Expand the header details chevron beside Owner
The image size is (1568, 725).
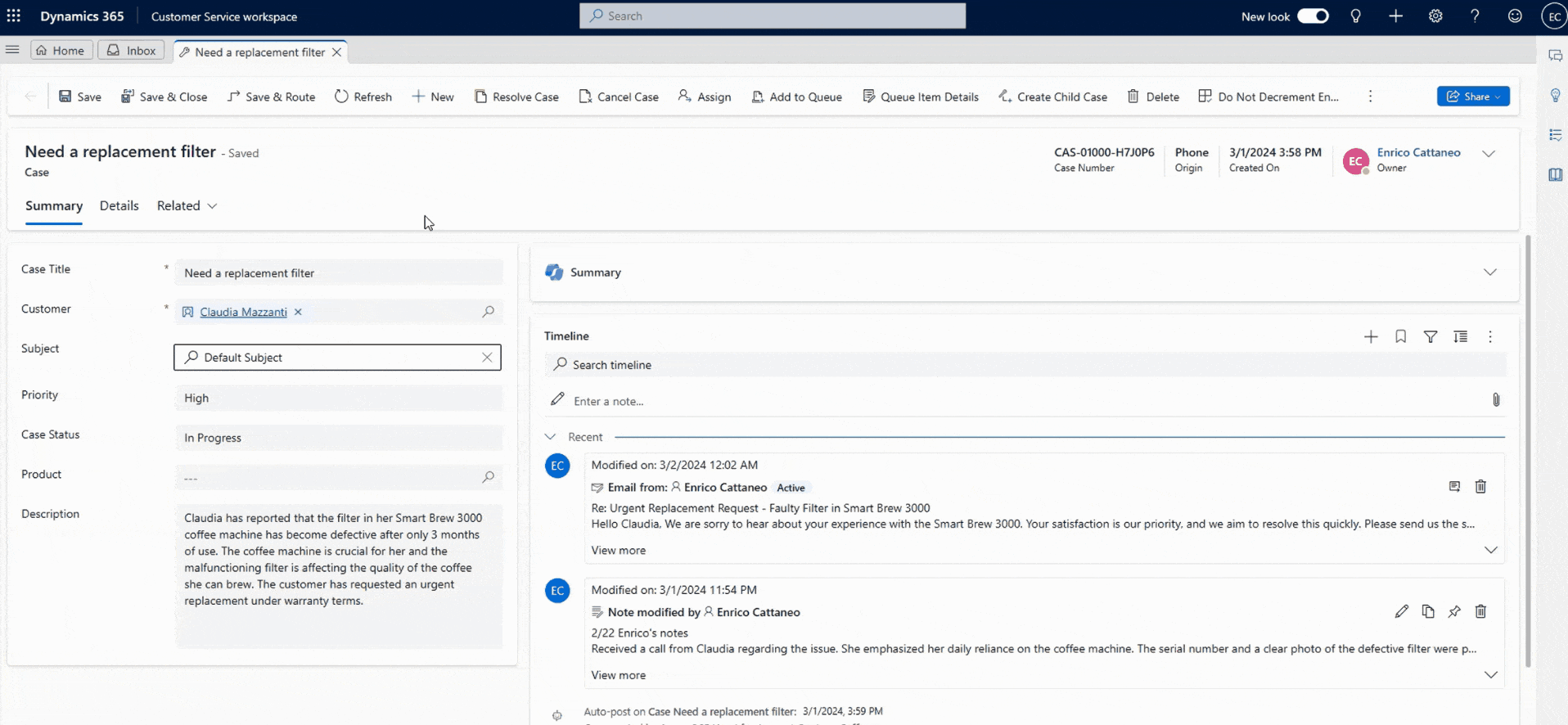1489,154
